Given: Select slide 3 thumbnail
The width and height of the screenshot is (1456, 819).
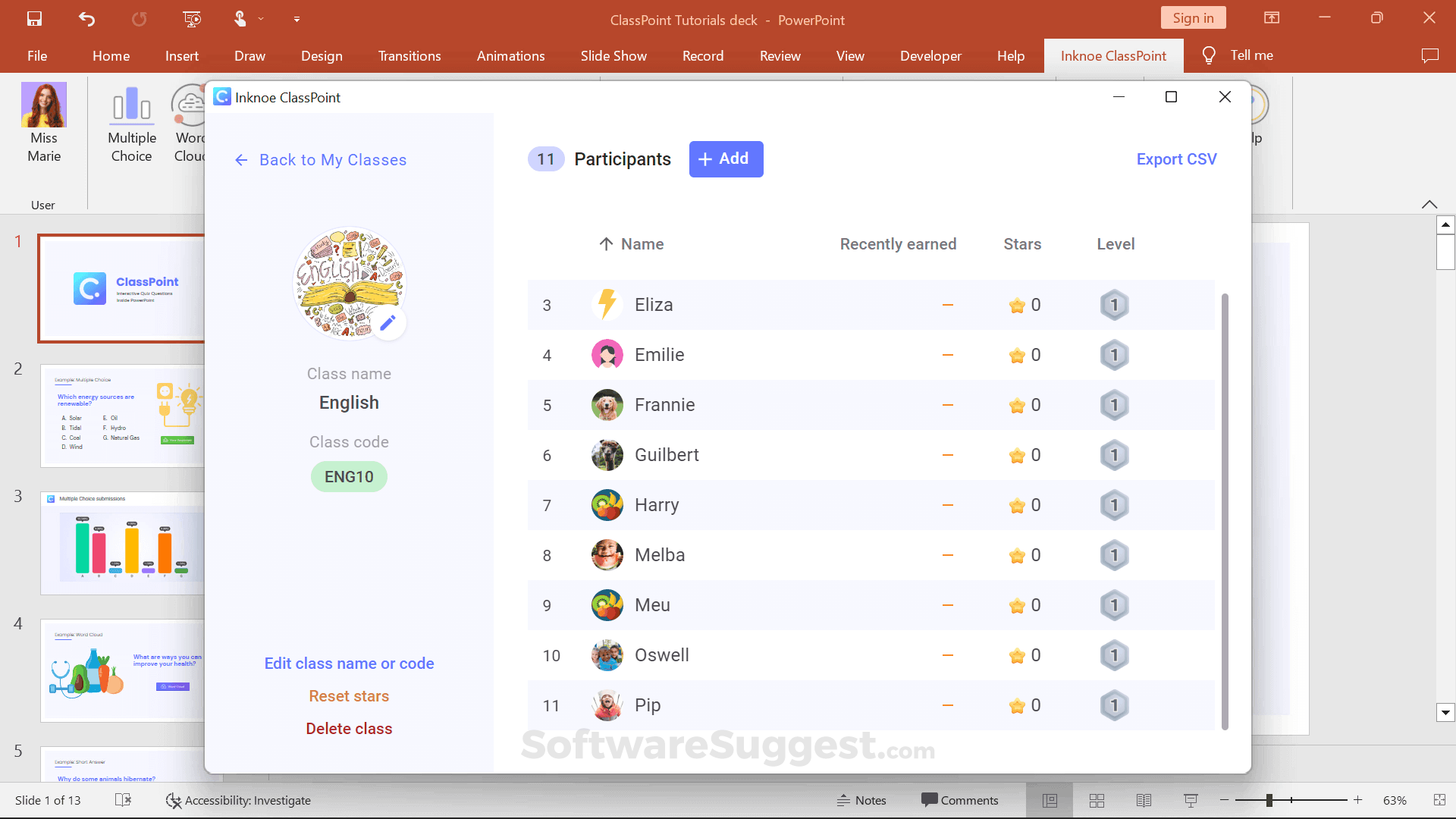Looking at the screenshot, I should 121,542.
